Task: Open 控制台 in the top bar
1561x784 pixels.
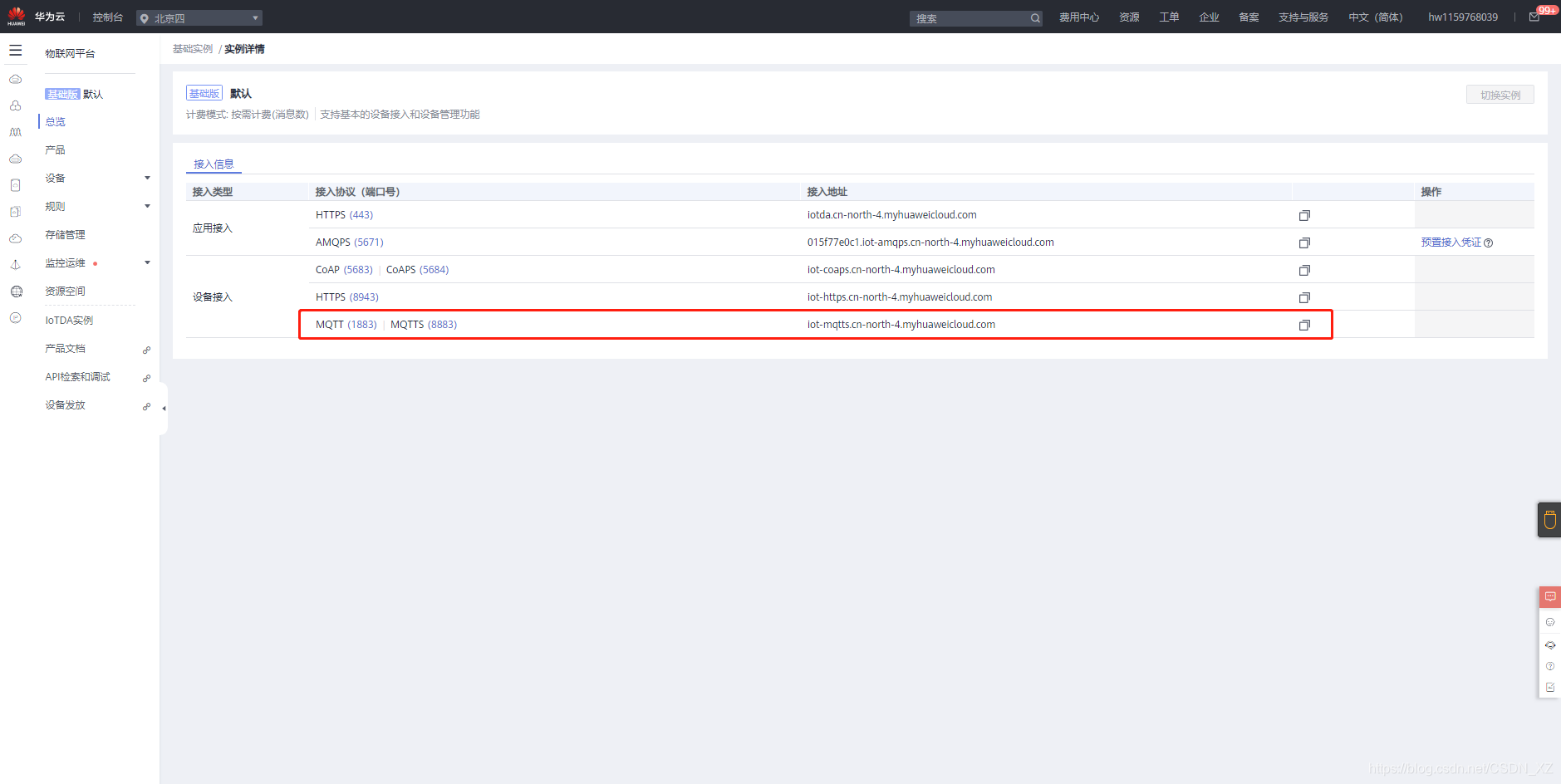Action: [108, 17]
